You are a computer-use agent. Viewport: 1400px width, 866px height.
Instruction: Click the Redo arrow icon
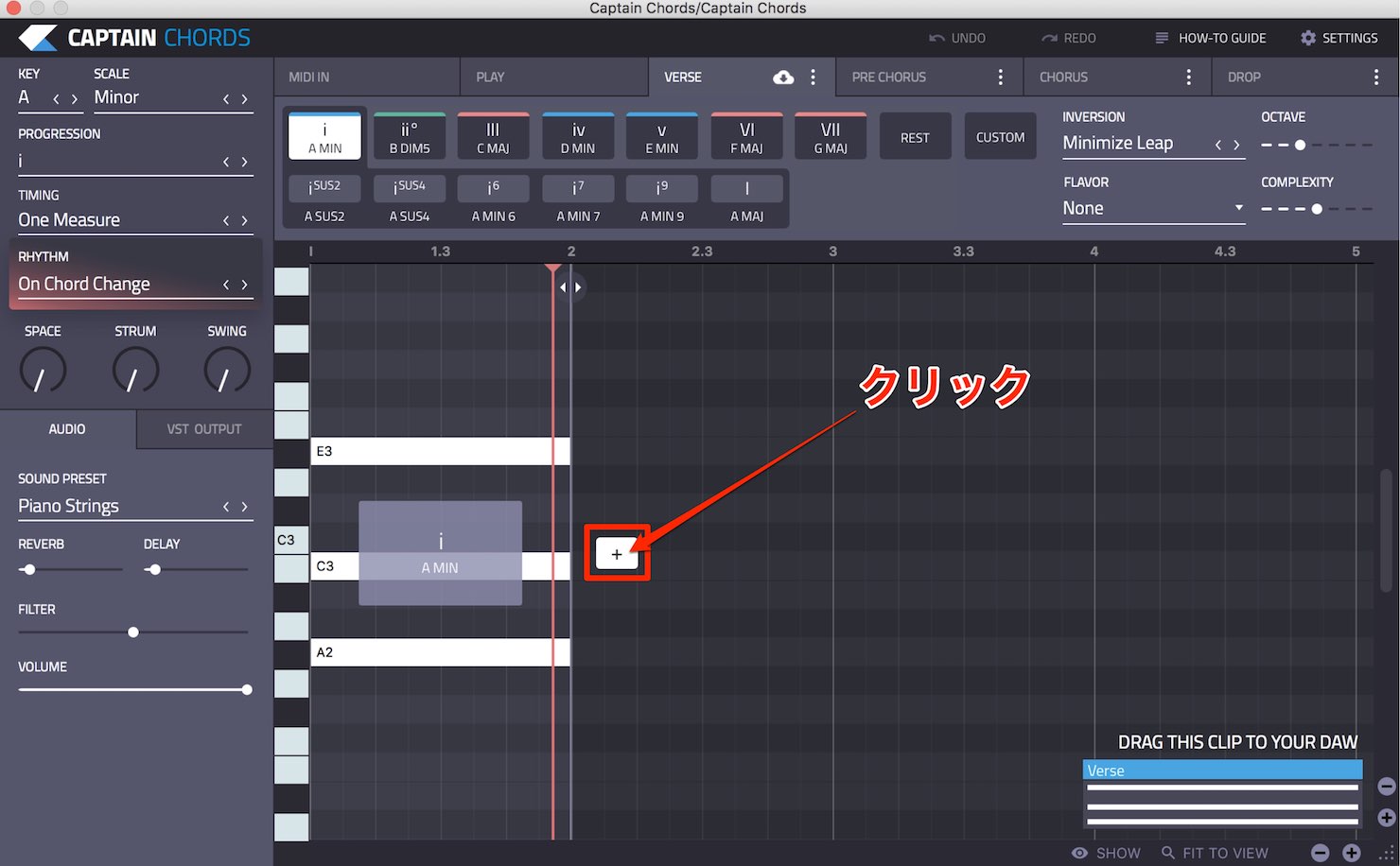tap(1049, 38)
